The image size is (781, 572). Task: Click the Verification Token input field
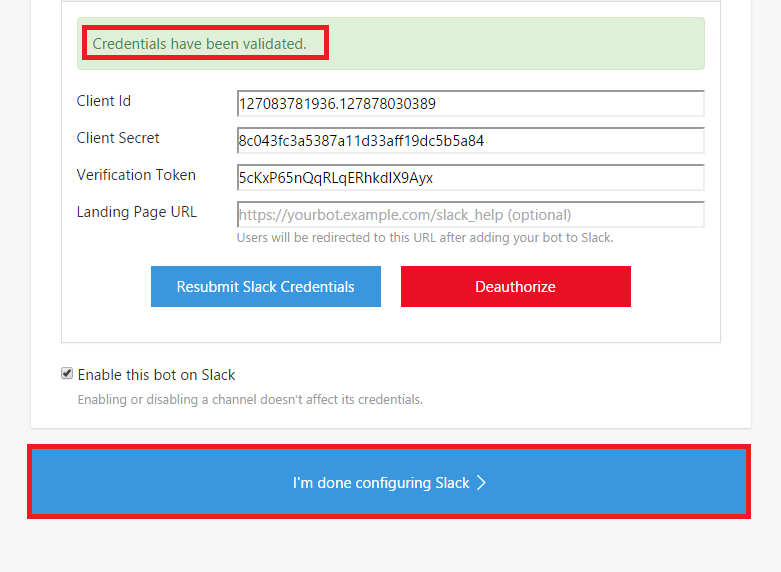[471, 177]
